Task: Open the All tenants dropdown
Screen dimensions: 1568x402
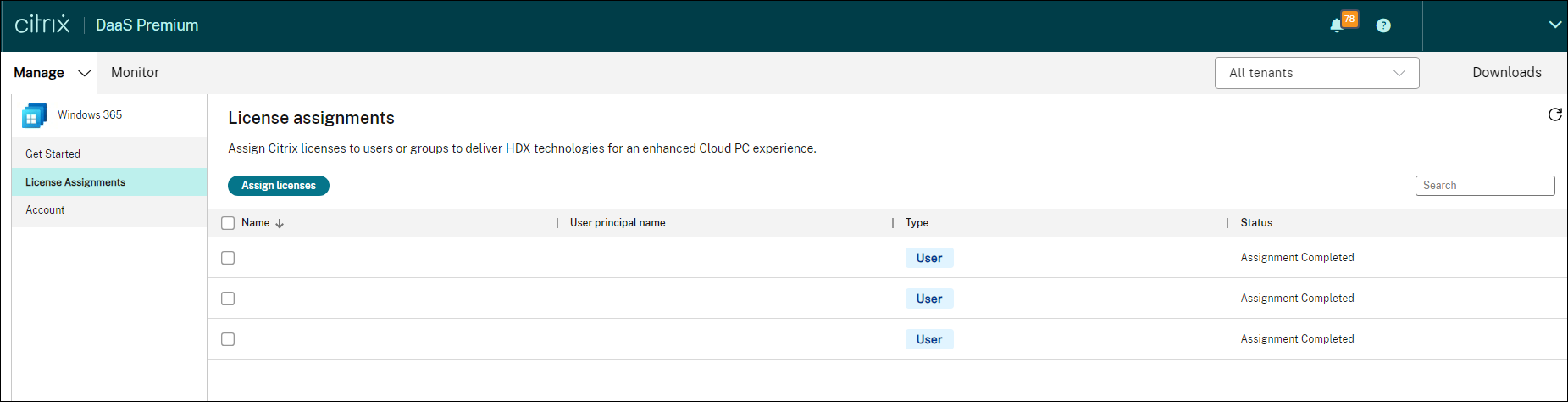Action: click(1316, 73)
